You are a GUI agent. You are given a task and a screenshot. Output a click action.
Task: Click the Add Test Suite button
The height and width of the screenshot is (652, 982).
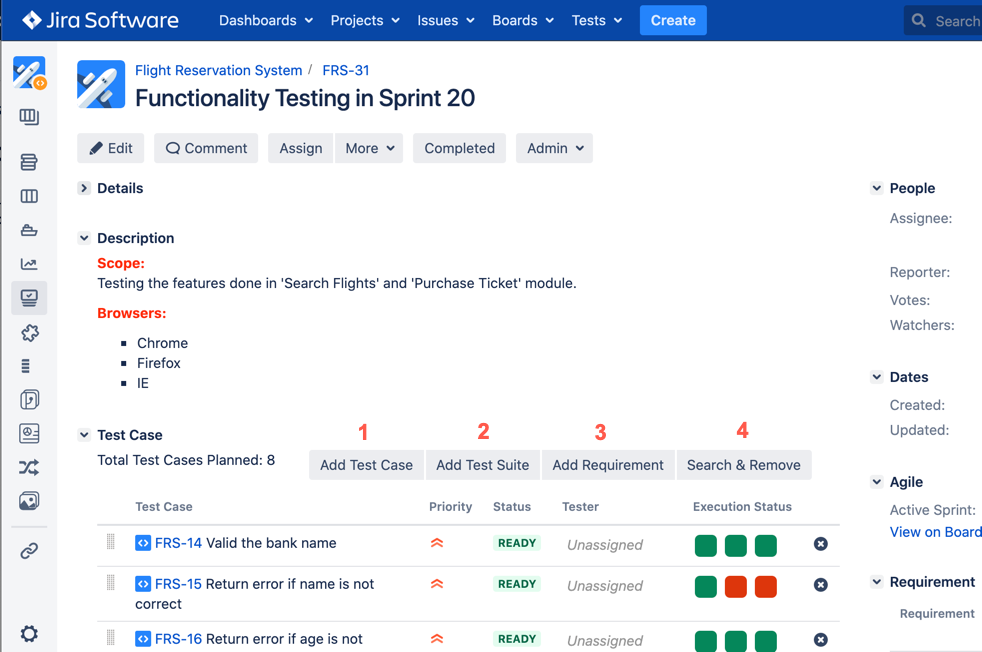pos(482,465)
